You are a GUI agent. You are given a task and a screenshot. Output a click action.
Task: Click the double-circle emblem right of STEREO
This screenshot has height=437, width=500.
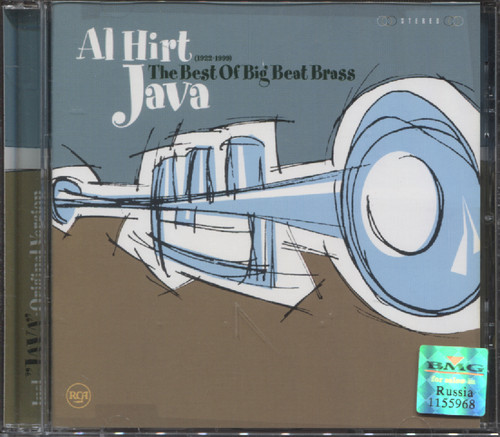(x=454, y=21)
